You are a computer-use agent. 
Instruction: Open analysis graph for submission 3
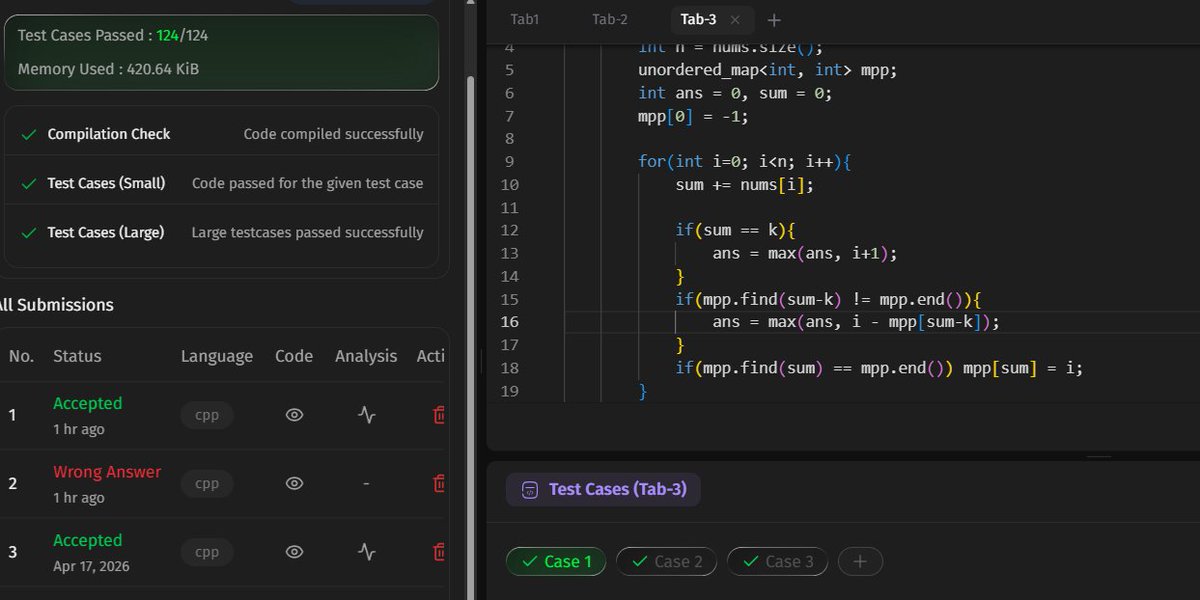click(367, 552)
